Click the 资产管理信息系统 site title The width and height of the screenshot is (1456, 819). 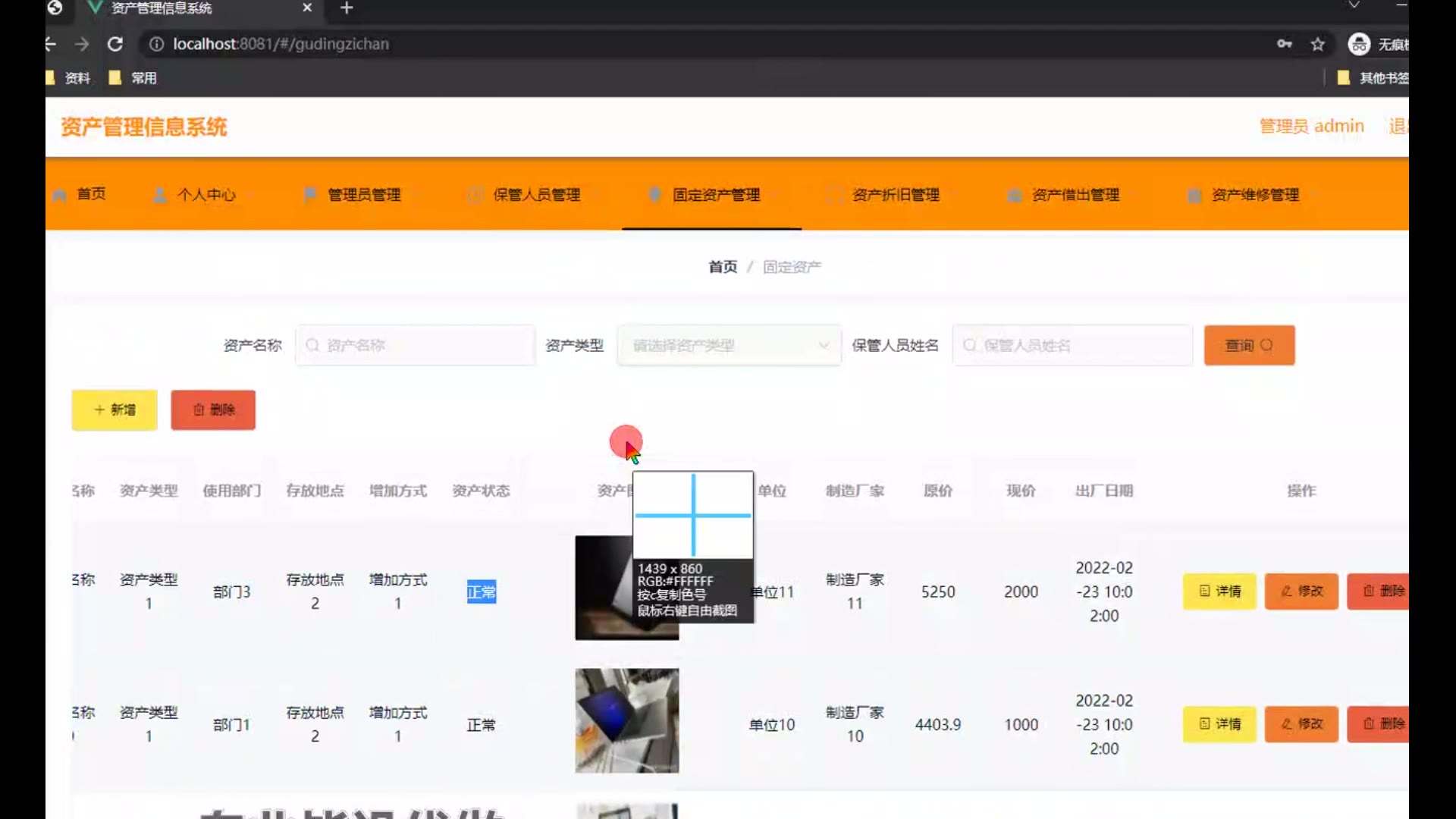144,127
